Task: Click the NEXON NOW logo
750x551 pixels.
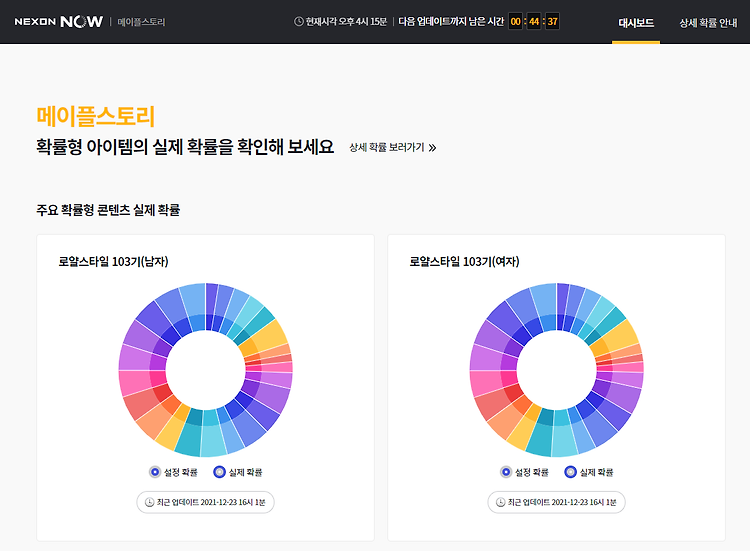Action: (x=58, y=22)
